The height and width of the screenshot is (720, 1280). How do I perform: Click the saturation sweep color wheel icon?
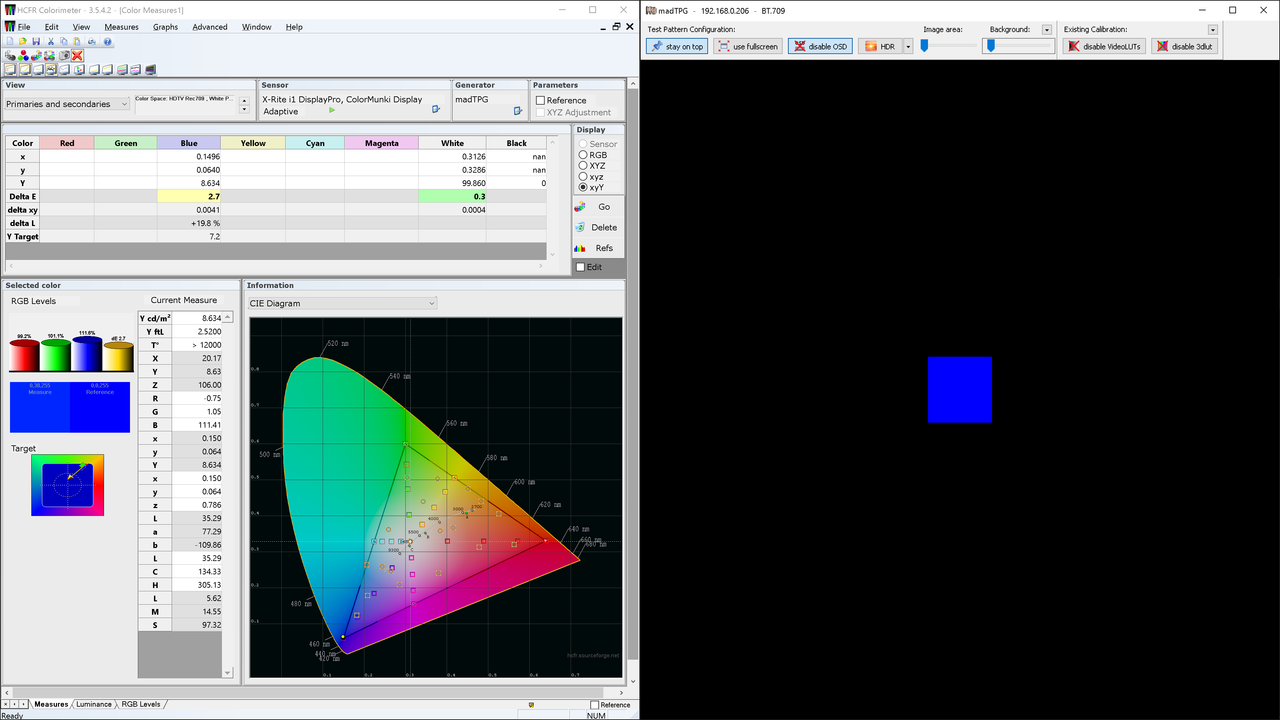49,55
